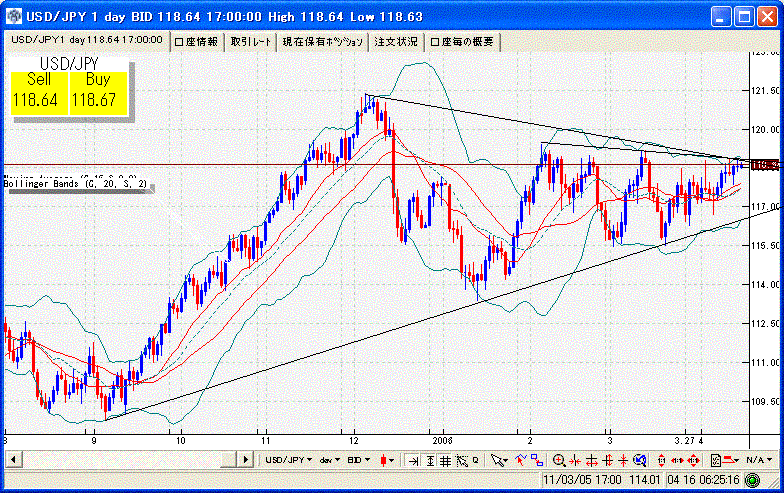Select the USD/JPY1 day chart tab
Image resolution: width=784 pixels, height=493 pixels.
tap(86, 40)
